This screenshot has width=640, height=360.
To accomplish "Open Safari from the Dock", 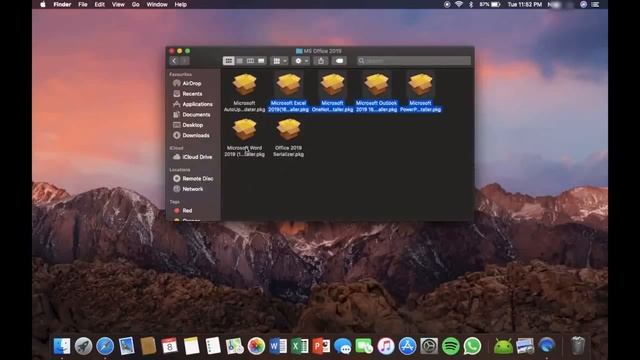I will click(x=105, y=346).
